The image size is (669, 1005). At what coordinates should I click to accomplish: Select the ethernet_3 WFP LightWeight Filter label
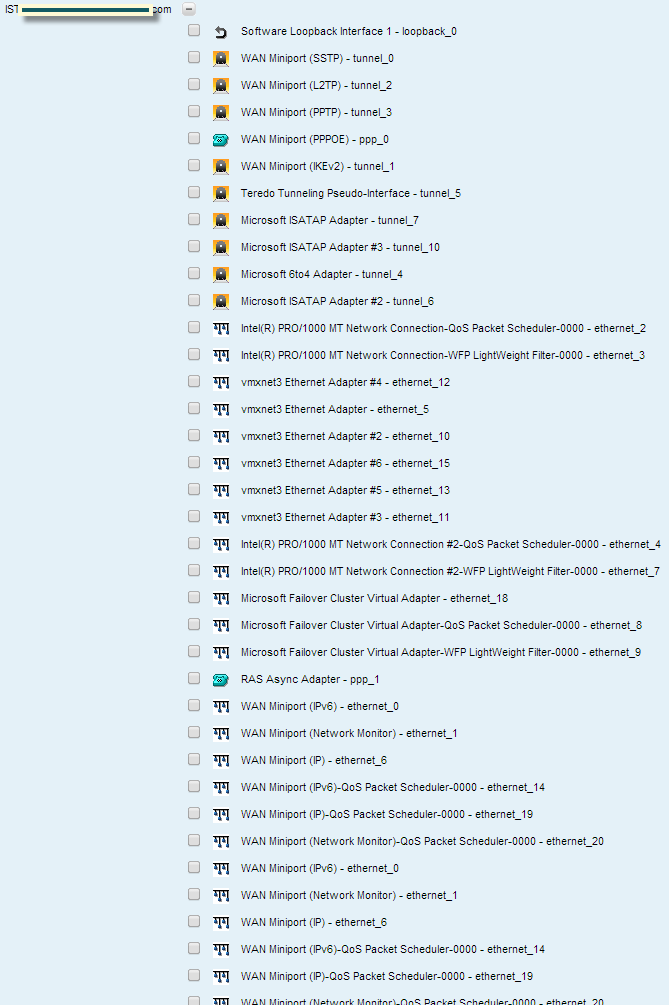(x=443, y=355)
